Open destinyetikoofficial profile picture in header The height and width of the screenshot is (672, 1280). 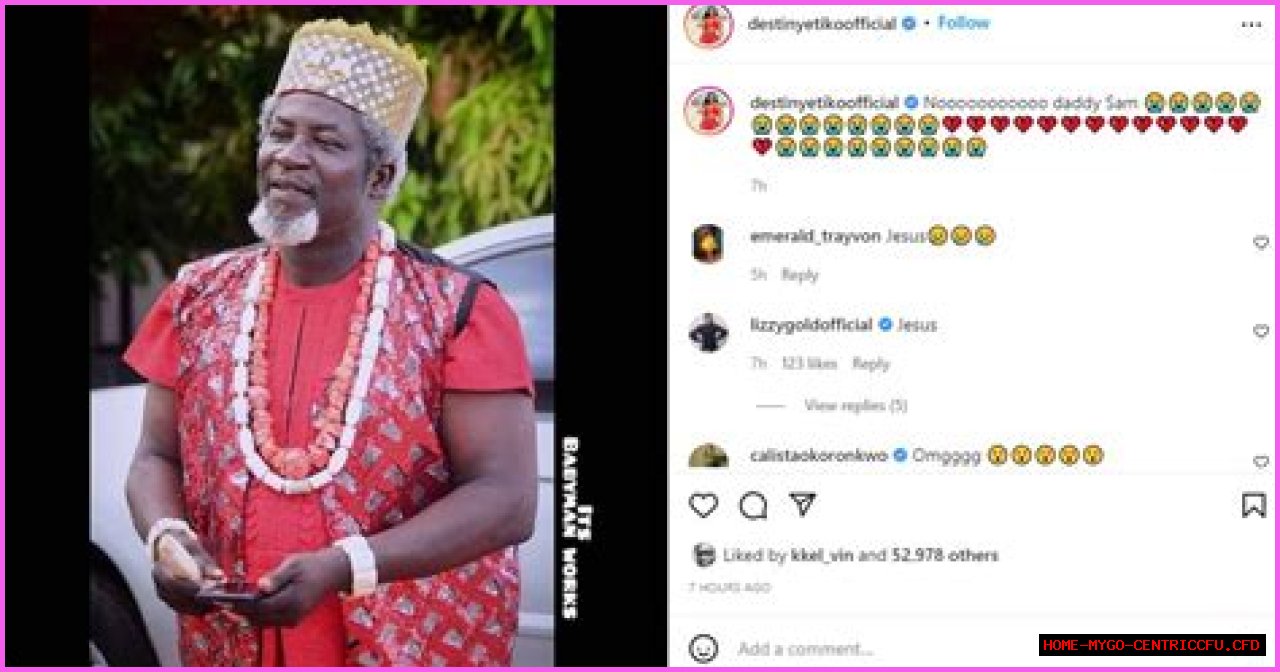pyautogui.click(x=709, y=24)
